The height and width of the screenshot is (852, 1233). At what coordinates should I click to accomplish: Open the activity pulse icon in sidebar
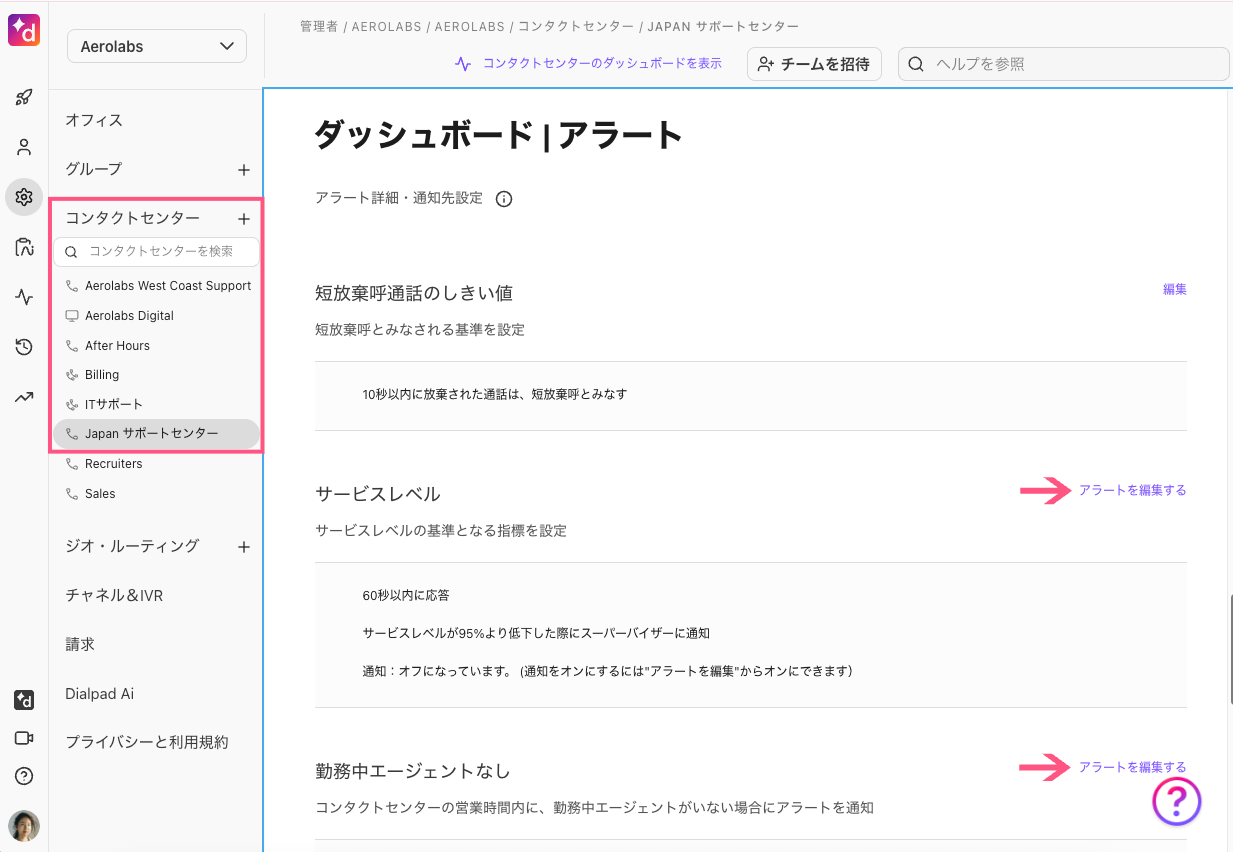[24, 297]
